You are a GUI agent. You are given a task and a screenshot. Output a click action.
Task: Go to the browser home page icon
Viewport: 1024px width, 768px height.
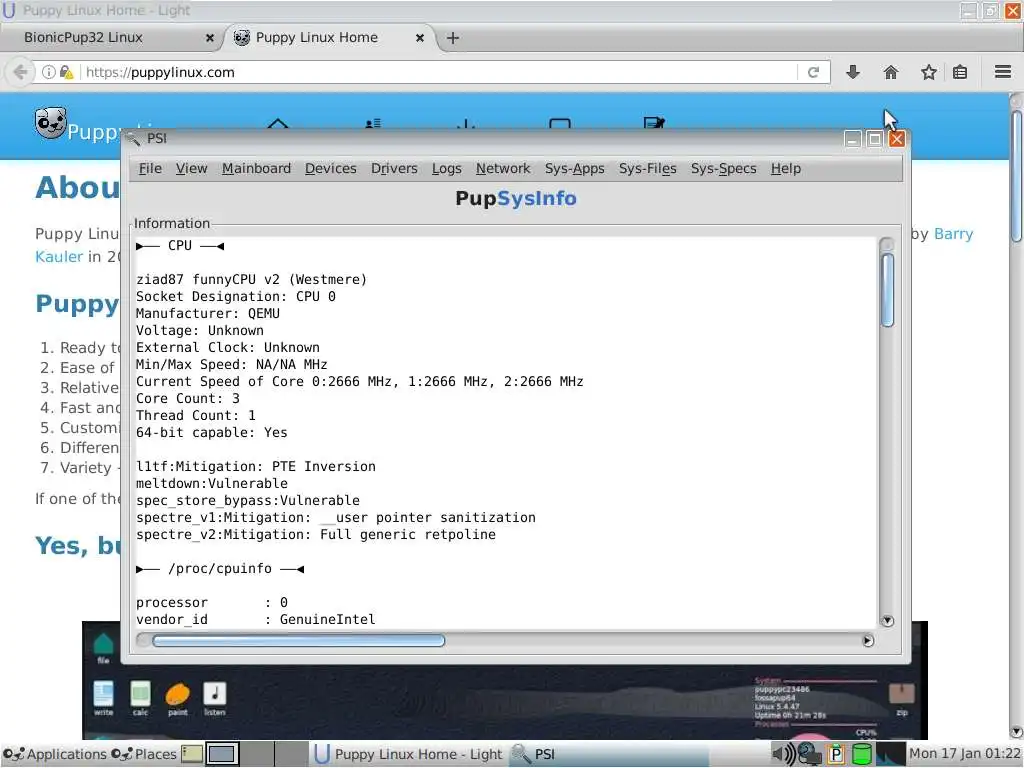(890, 72)
